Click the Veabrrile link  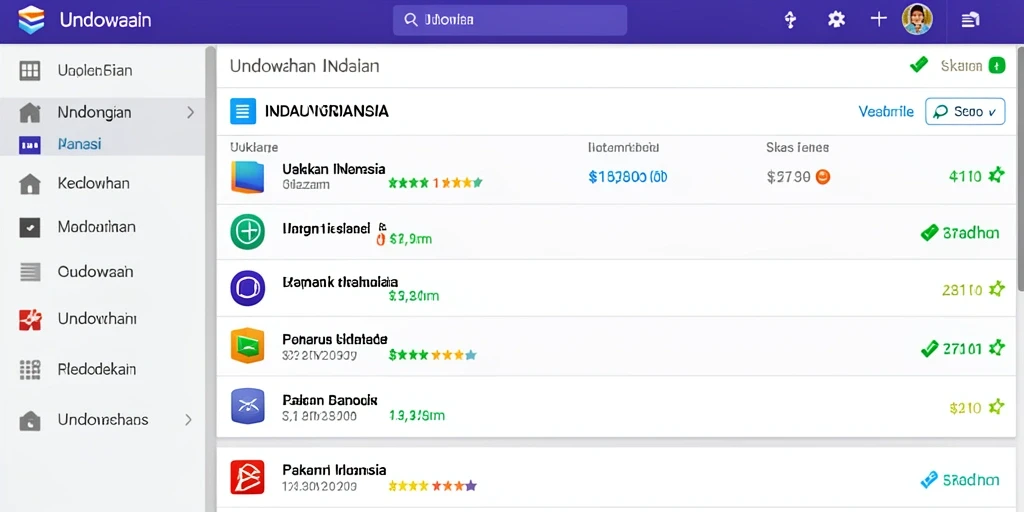click(x=886, y=112)
